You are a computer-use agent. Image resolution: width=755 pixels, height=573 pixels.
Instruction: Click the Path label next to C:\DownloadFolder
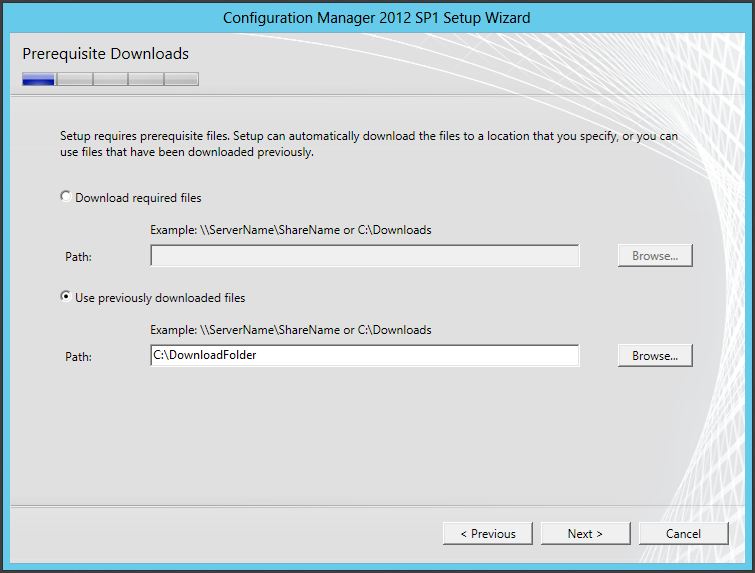78,357
